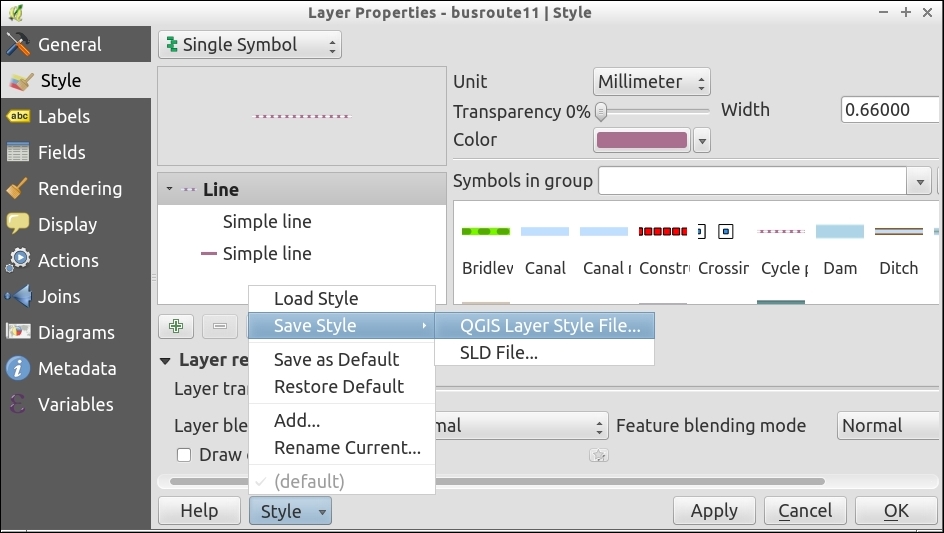Collapse the Line symbol tree node
The width and height of the screenshot is (944, 533).
coord(170,189)
